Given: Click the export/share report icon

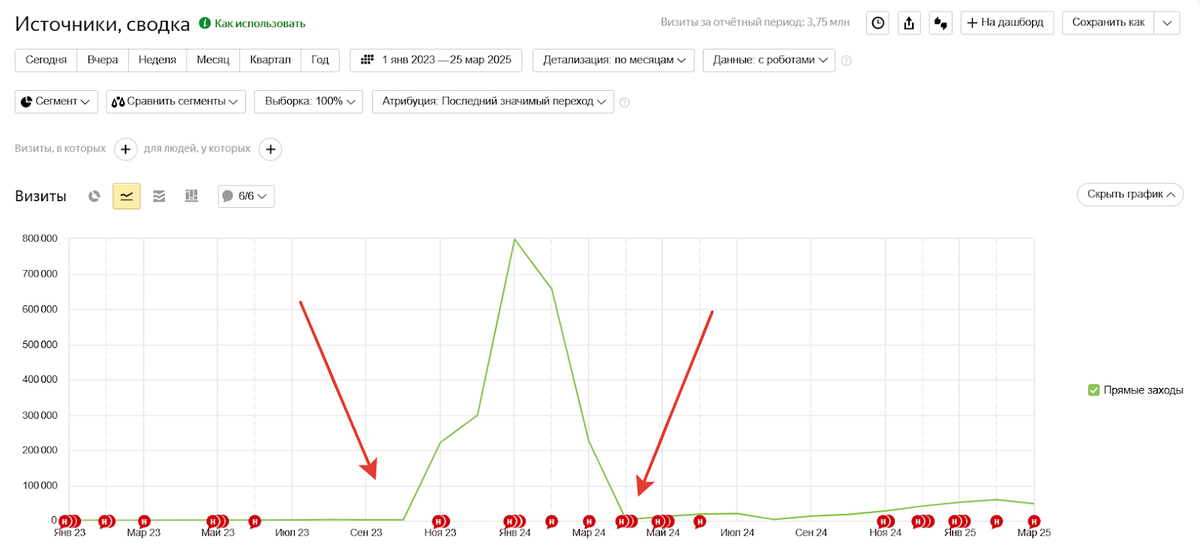Looking at the screenshot, I should click(909, 23).
